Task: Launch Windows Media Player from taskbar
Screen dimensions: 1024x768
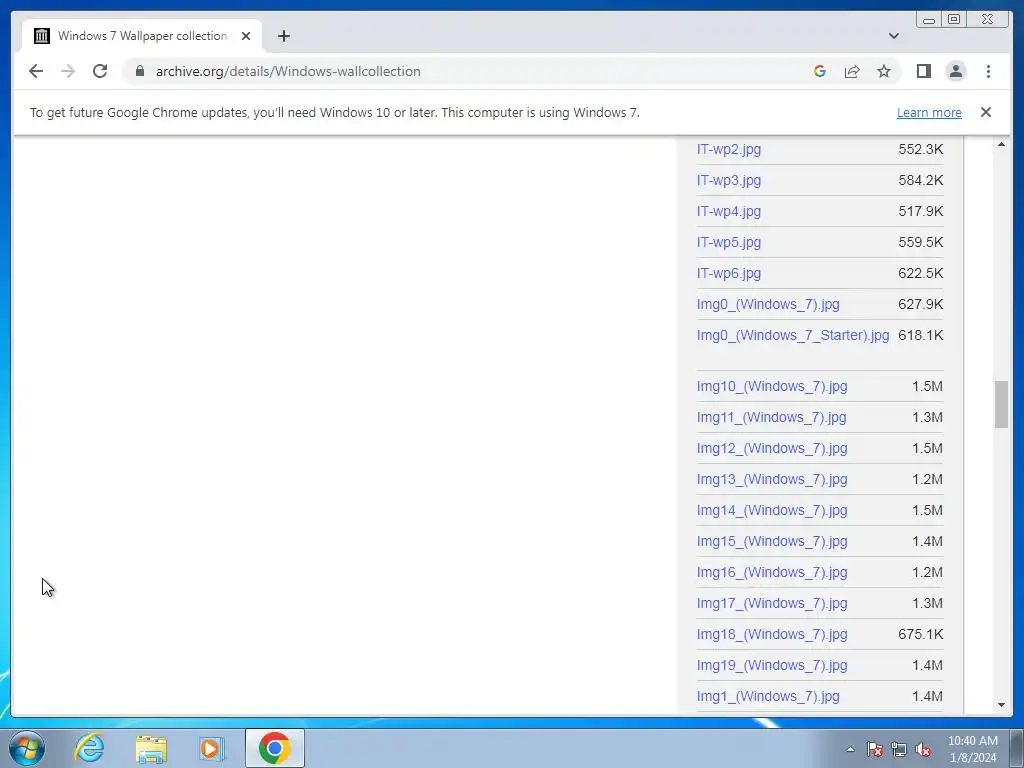Action: click(212, 748)
